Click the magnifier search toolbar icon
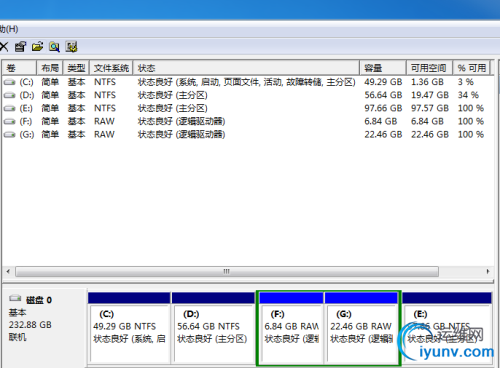The image size is (500, 368). (54, 47)
